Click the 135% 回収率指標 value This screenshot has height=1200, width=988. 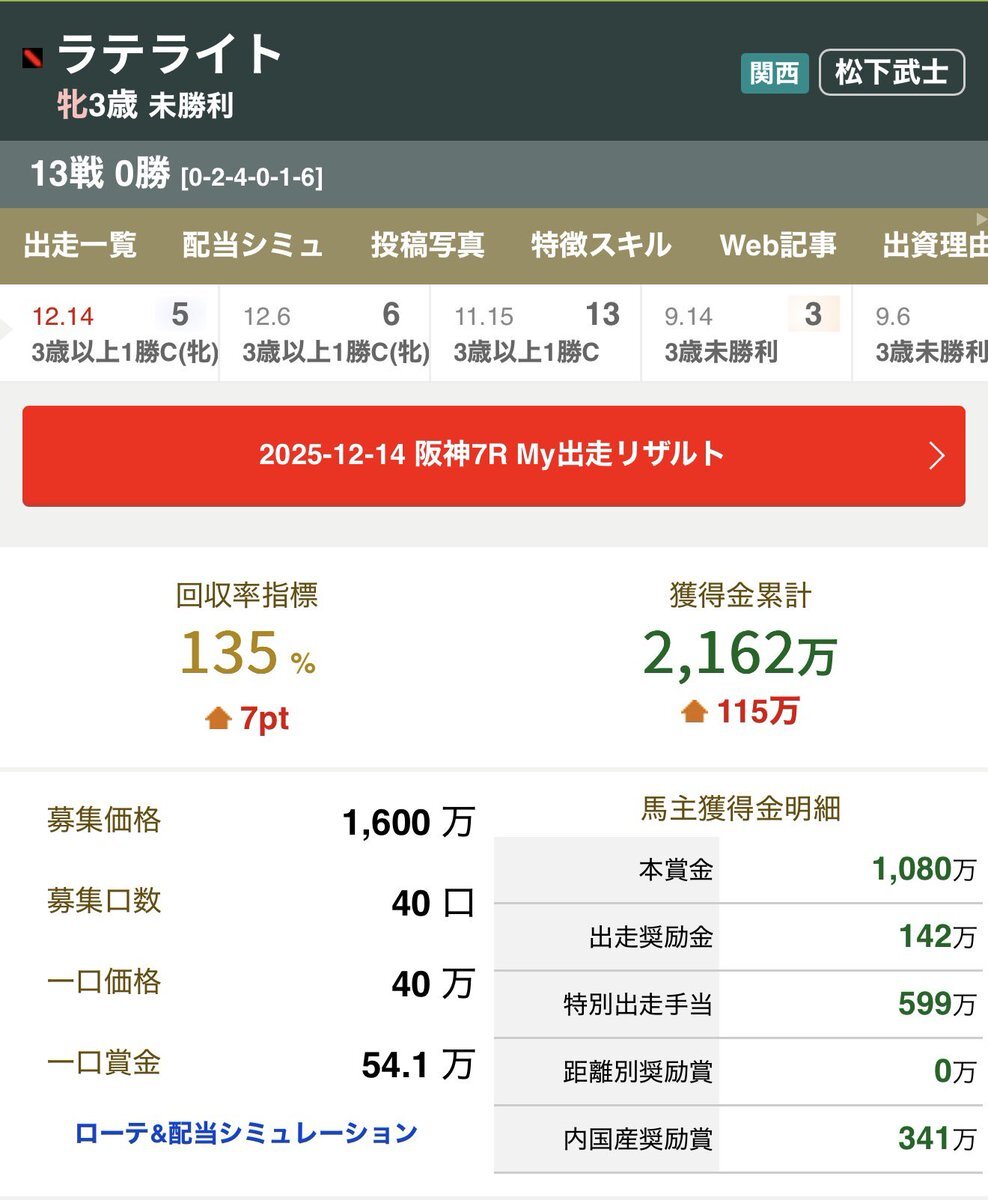[247, 652]
